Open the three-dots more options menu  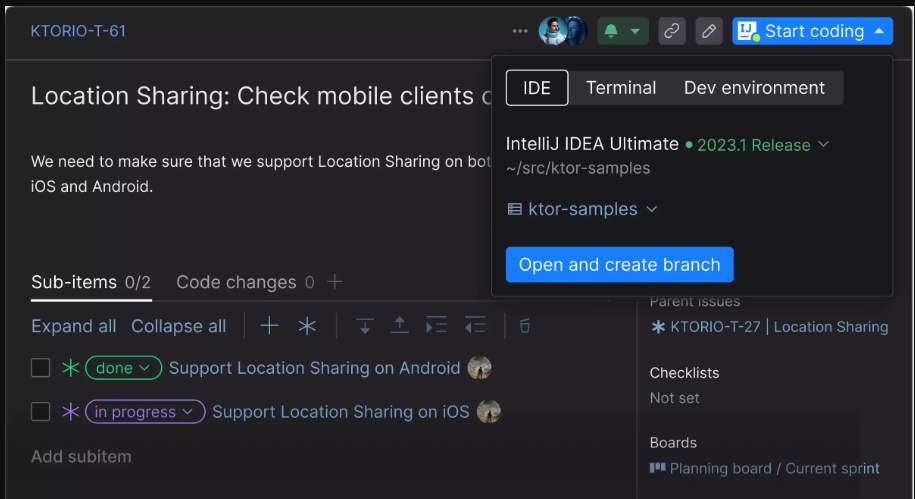520,31
